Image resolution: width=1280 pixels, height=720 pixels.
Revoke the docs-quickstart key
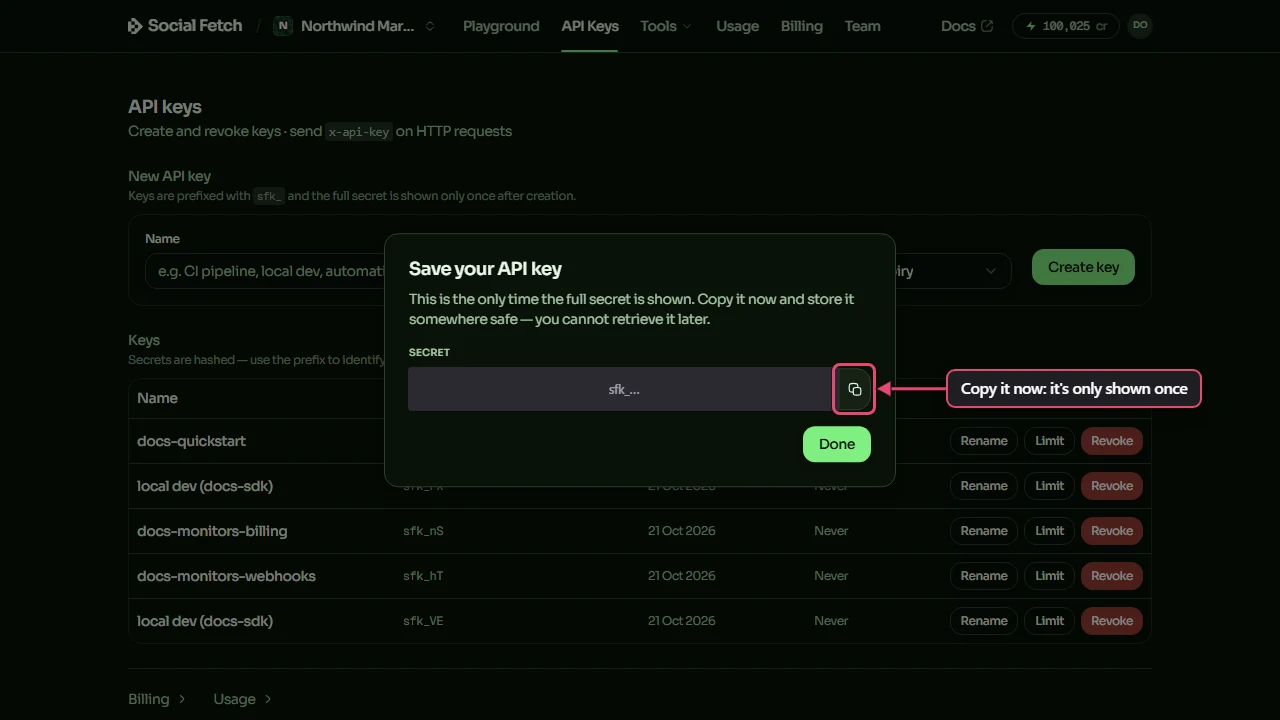coord(1112,441)
